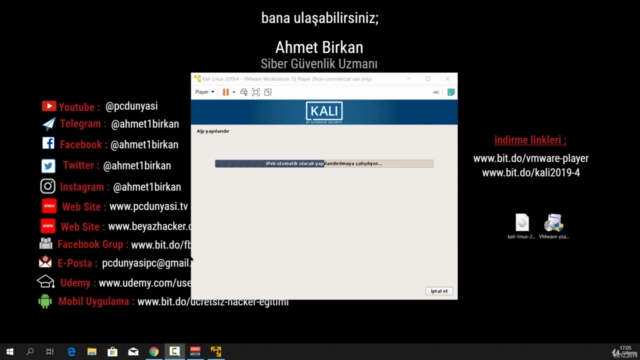Click the double-chevron collapse toolbar icon
Viewport: 640px width, 360px height.
coord(436,92)
